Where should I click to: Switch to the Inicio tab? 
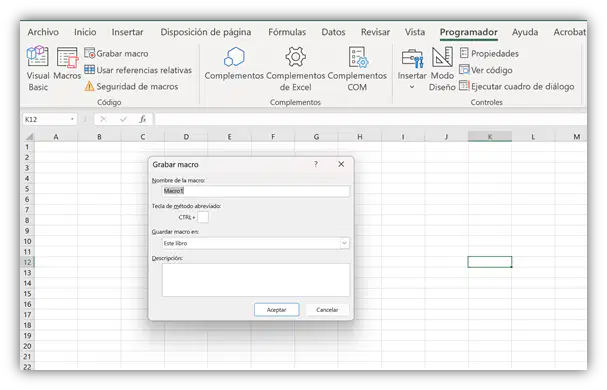pos(85,32)
